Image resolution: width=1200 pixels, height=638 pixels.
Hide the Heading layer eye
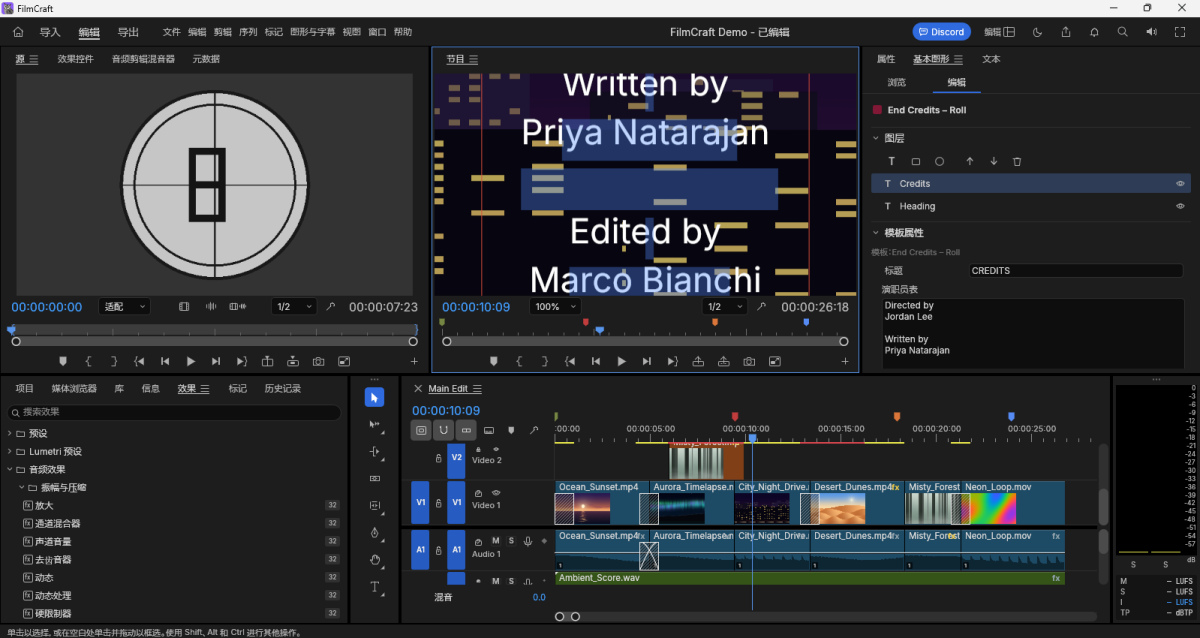pos(1180,206)
